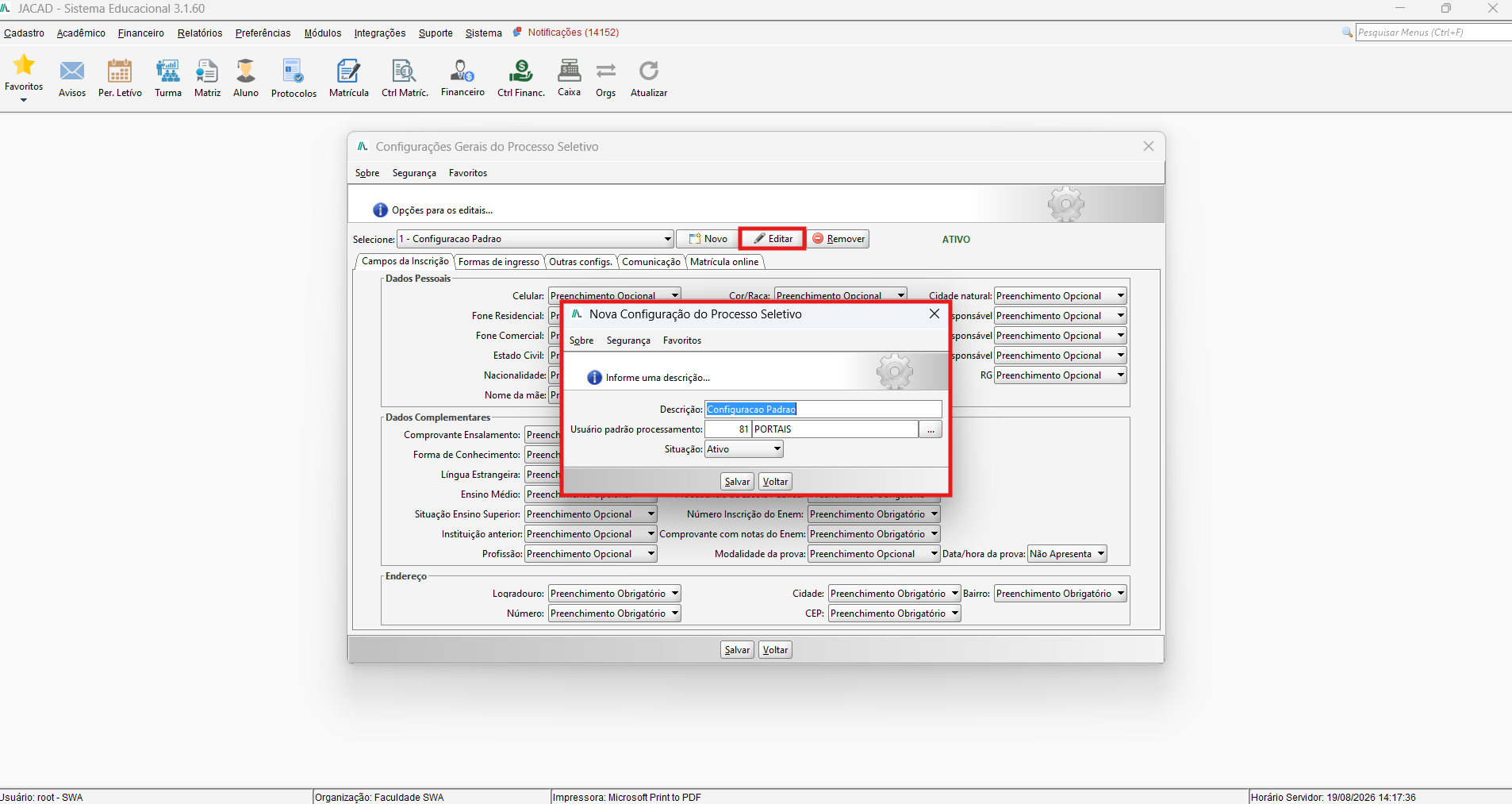Screen dimensions: 1512x804
Task: Open Favoritos menu in the Configurações Gerais window
Action: 468,173
